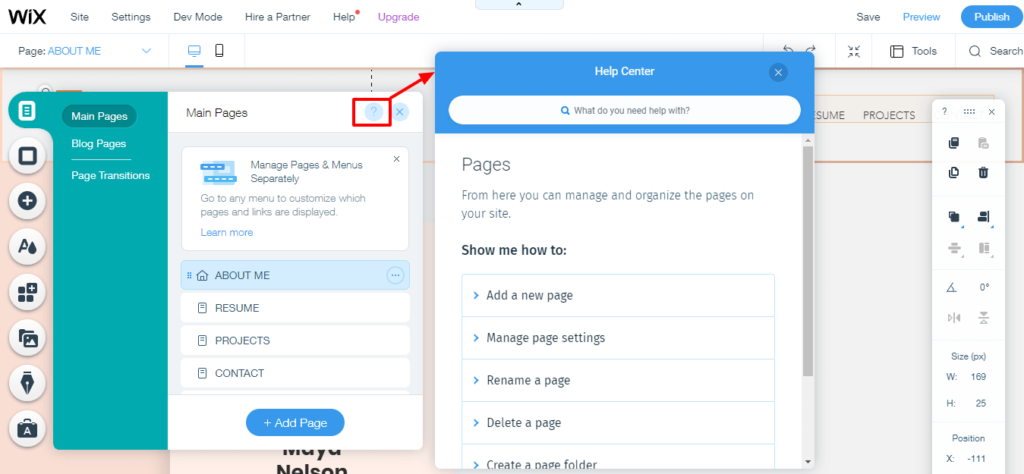Open the Help menu
Screen dimensions: 1024x474
[x=344, y=17]
